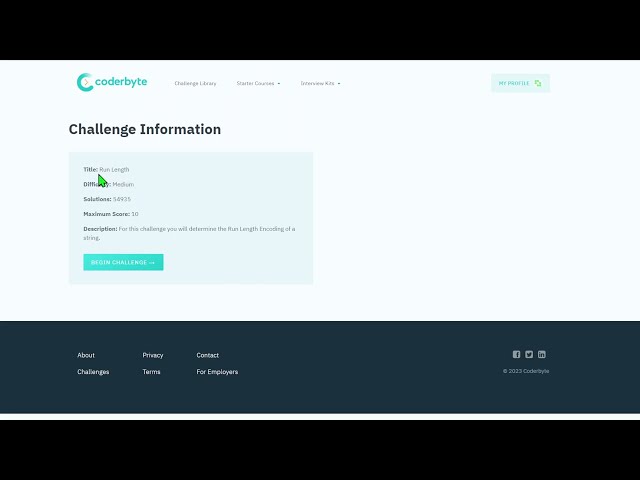Open the Challenges footer link
640x480 pixels.
93,372
